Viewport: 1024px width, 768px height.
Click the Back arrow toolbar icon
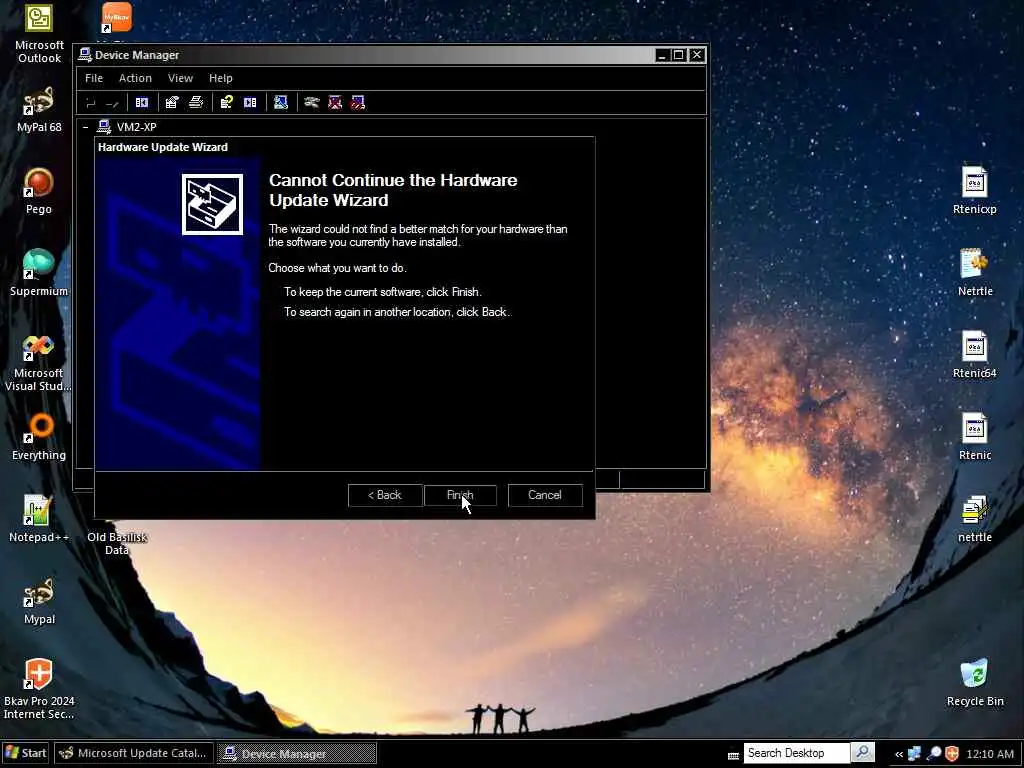[x=91, y=103]
